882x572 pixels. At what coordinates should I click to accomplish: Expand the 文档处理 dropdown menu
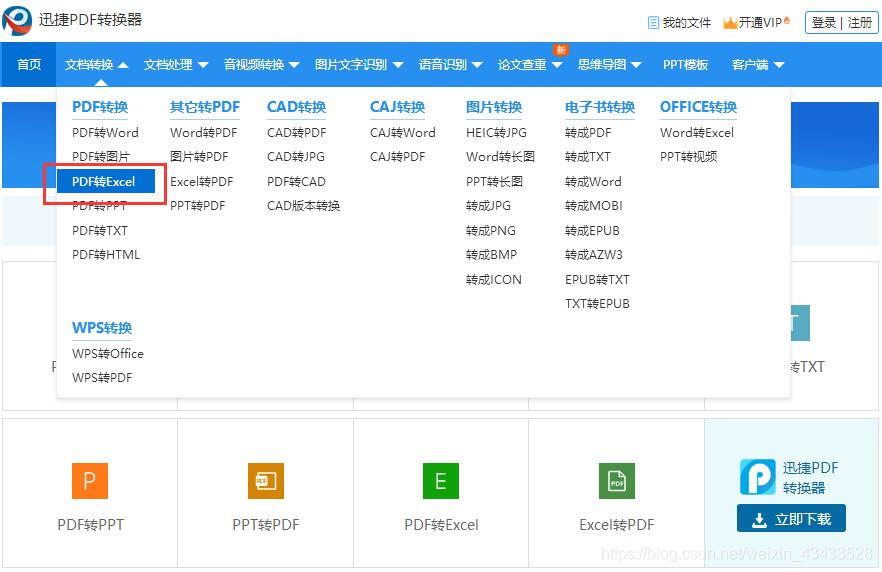click(176, 65)
